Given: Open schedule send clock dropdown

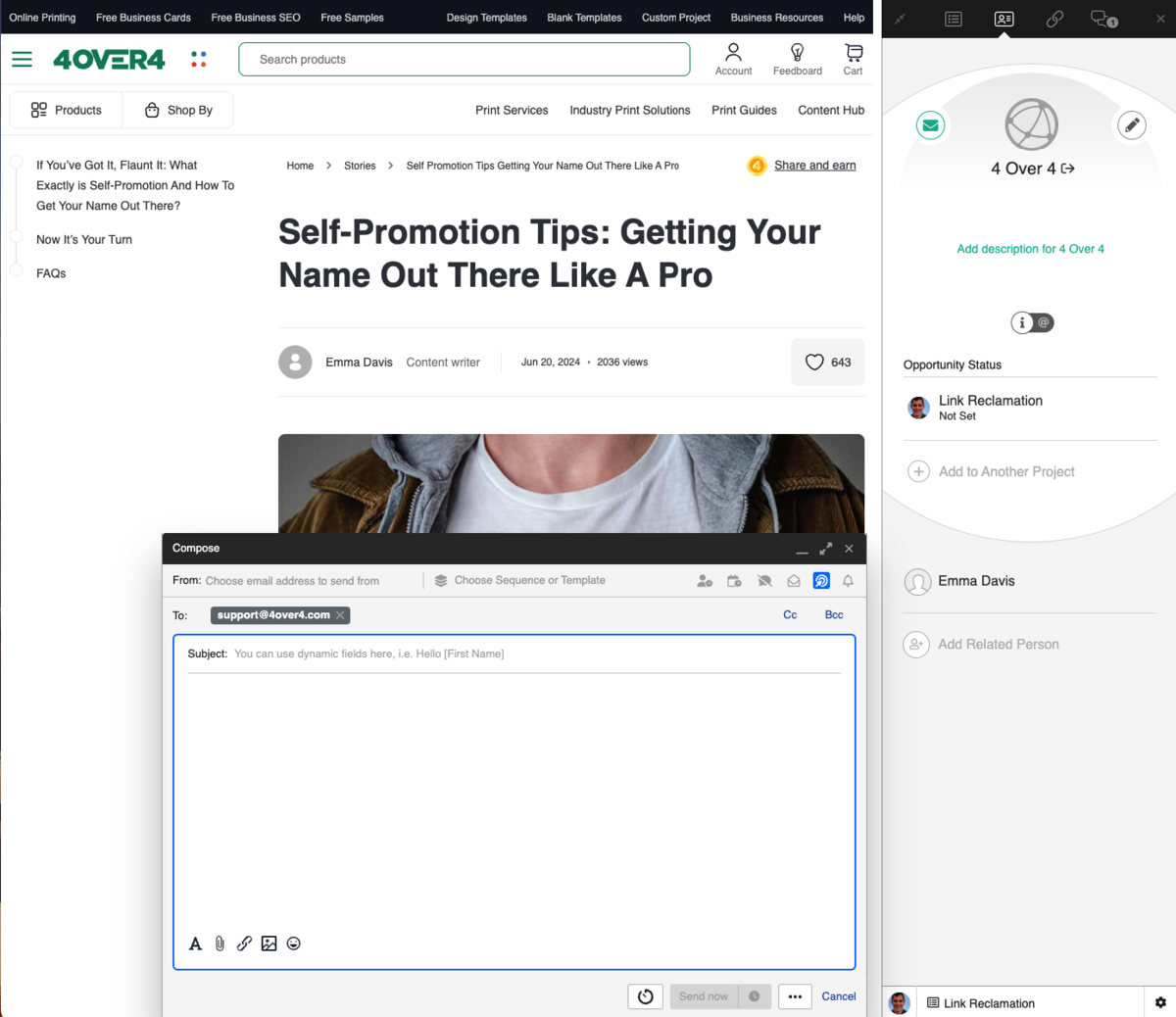Looking at the screenshot, I should [x=754, y=996].
